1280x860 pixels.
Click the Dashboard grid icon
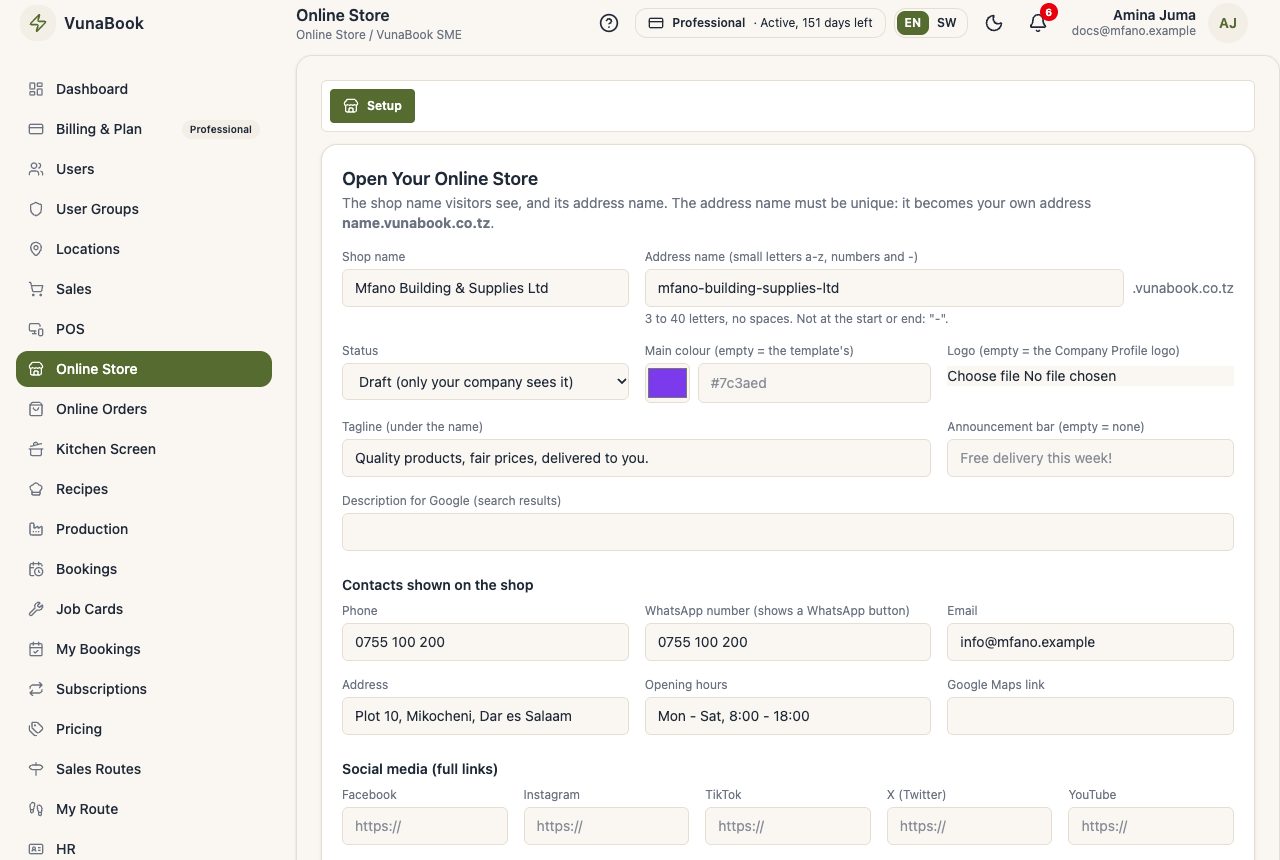coord(36,89)
